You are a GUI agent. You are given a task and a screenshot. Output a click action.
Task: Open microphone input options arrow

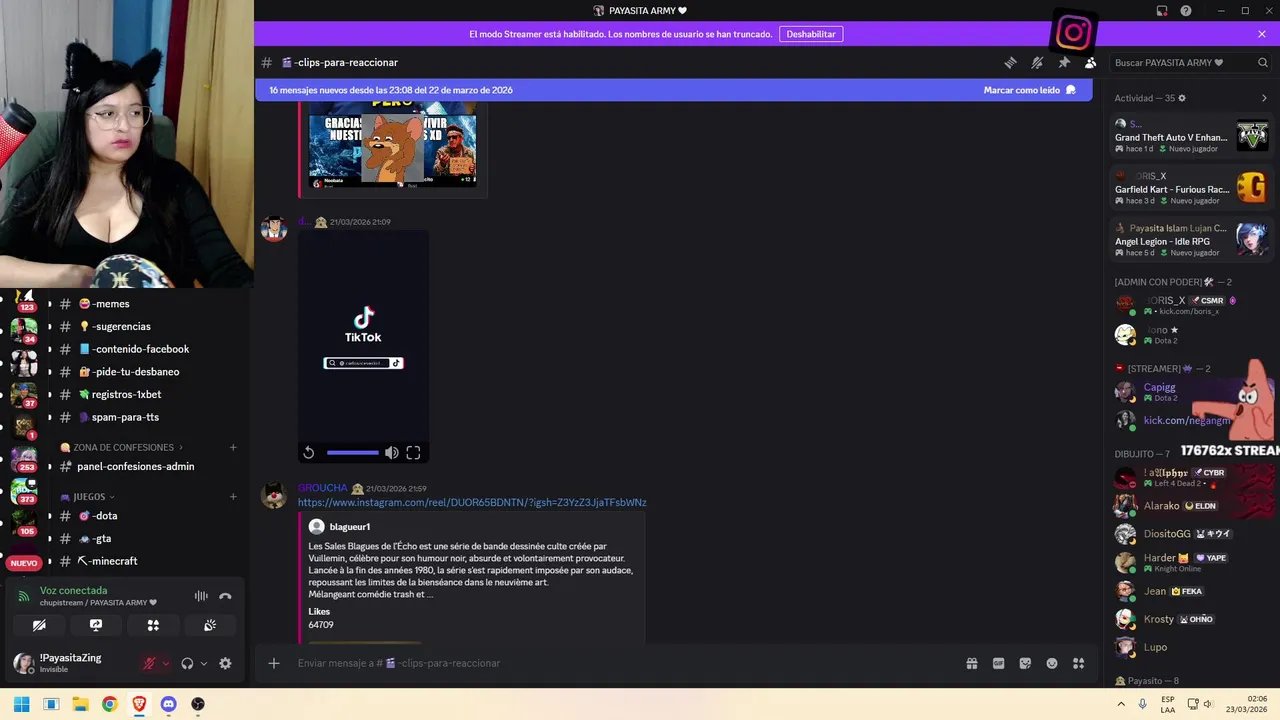[x=165, y=663]
